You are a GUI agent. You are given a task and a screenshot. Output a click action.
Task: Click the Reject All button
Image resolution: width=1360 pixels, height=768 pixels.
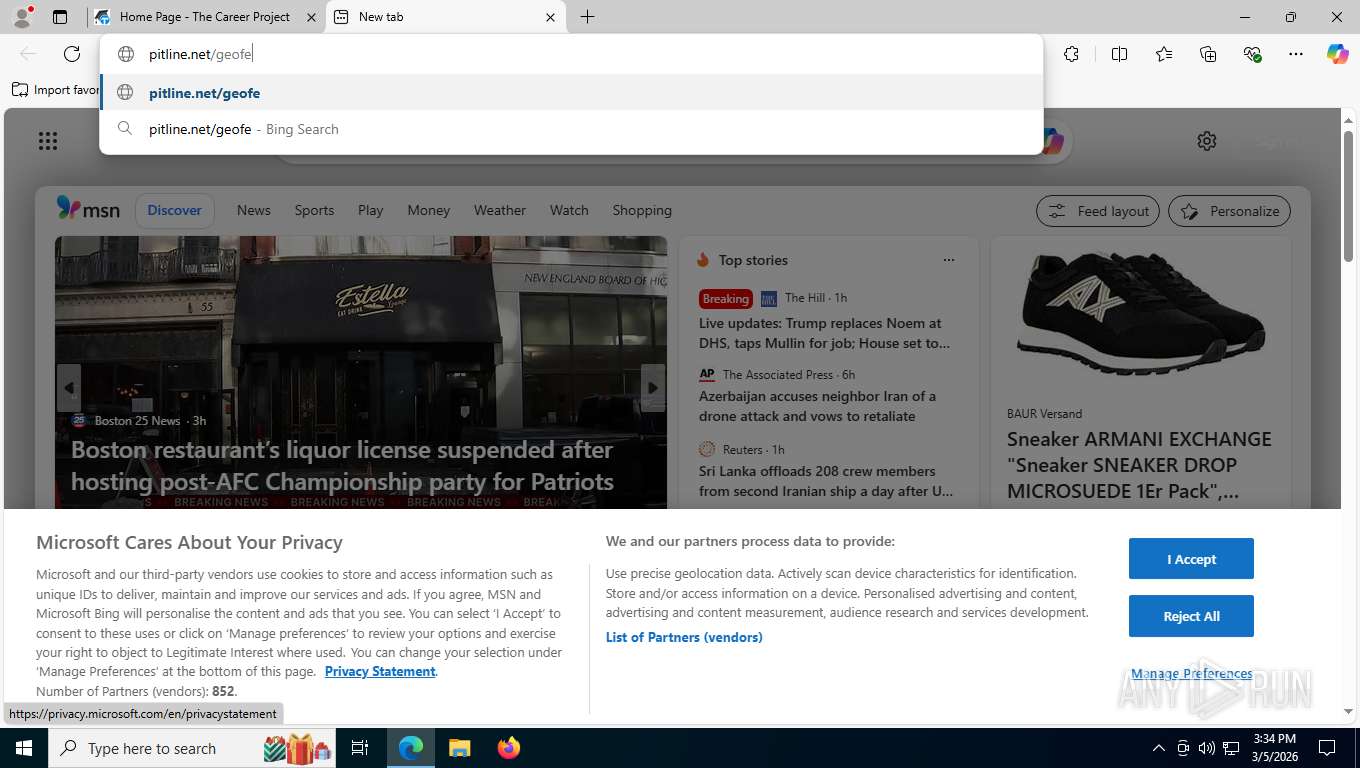[1191, 616]
